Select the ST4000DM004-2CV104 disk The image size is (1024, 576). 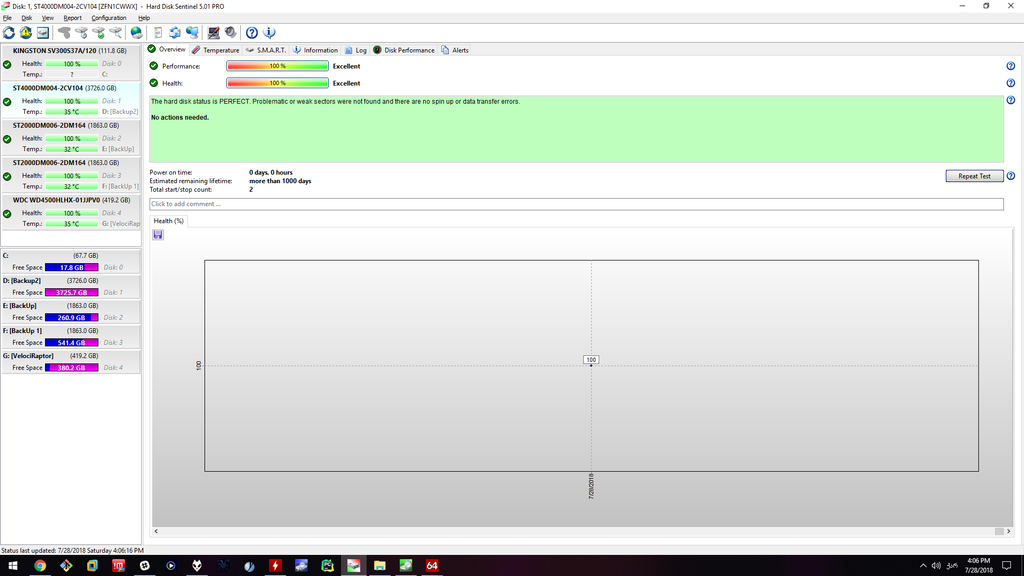(71, 99)
